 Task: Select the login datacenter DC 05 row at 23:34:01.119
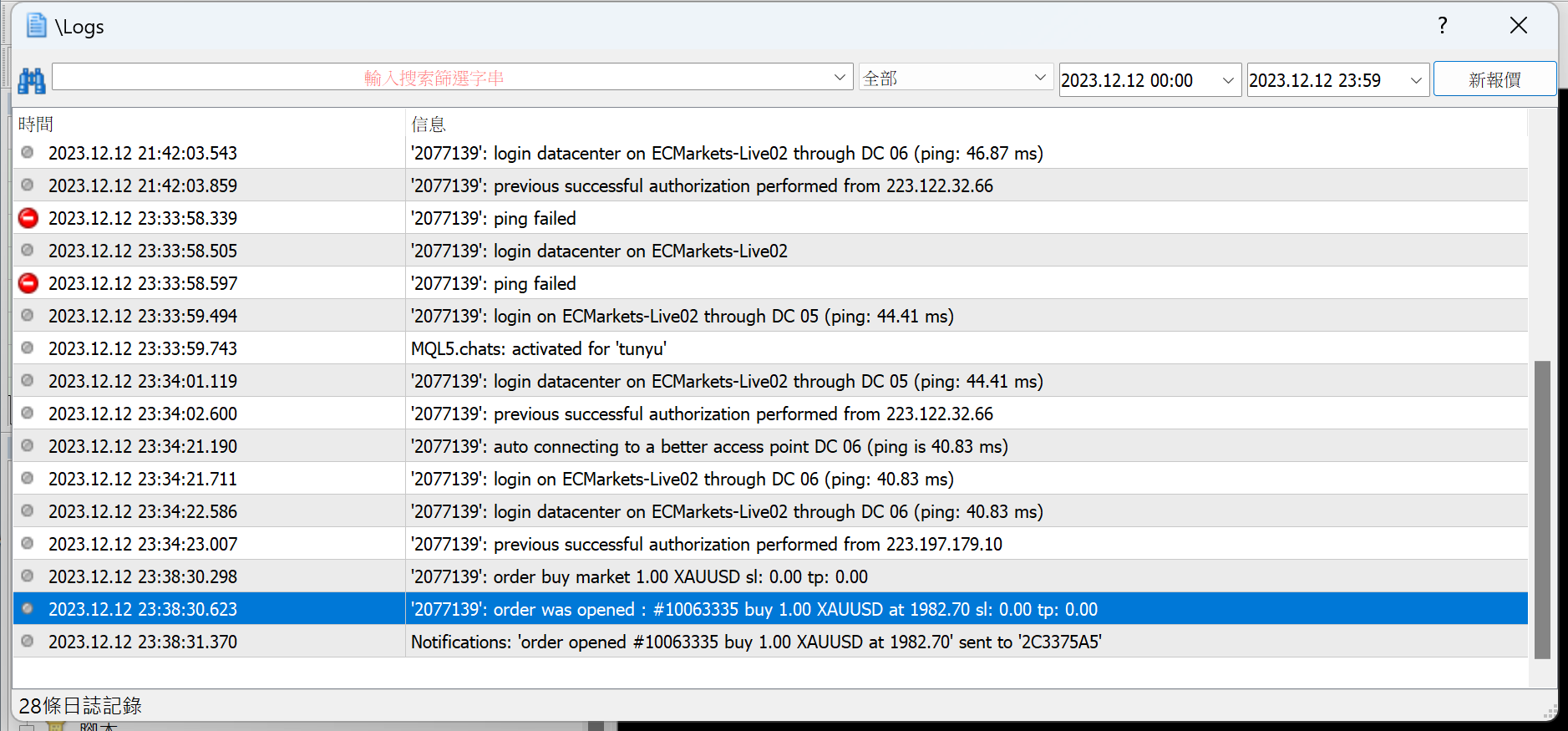click(x=770, y=381)
